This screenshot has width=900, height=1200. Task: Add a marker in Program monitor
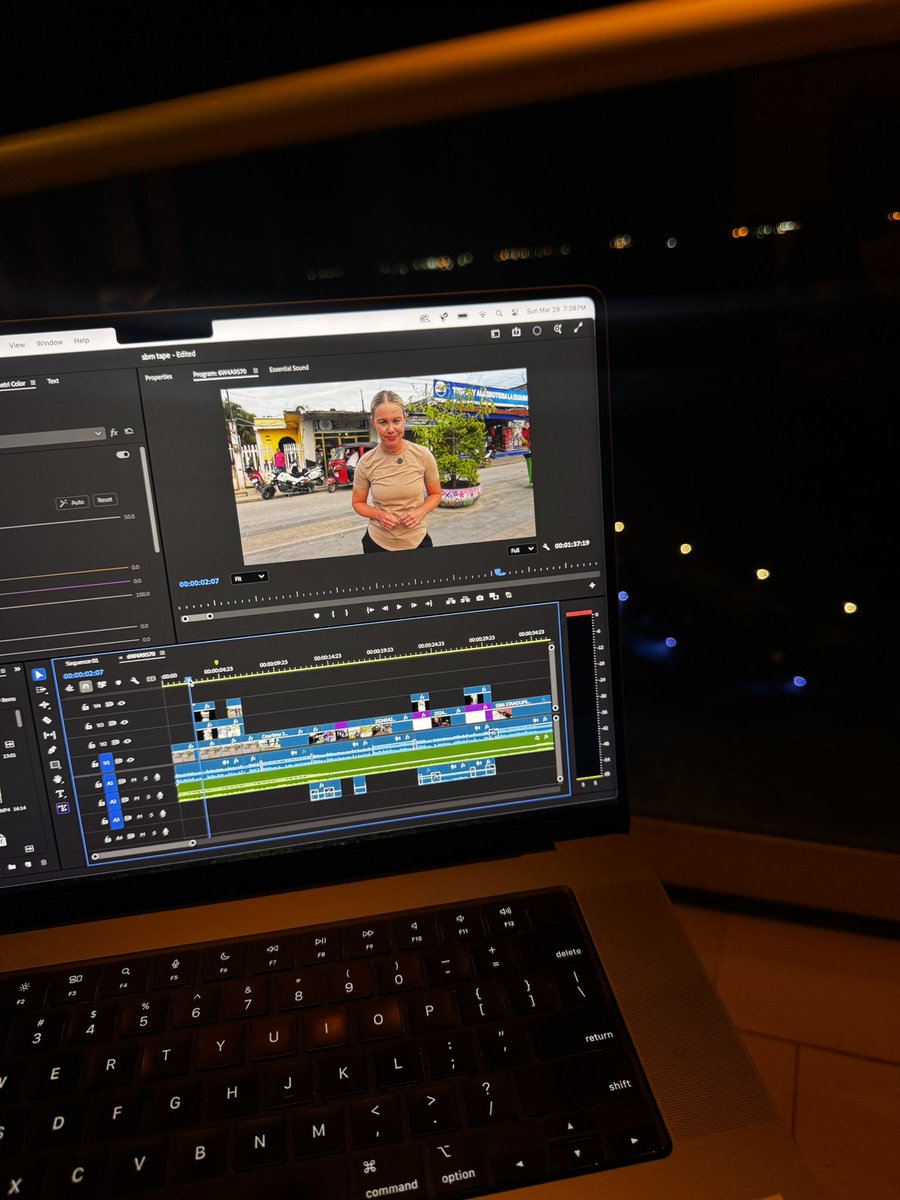pyautogui.click(x=317, y=615)
